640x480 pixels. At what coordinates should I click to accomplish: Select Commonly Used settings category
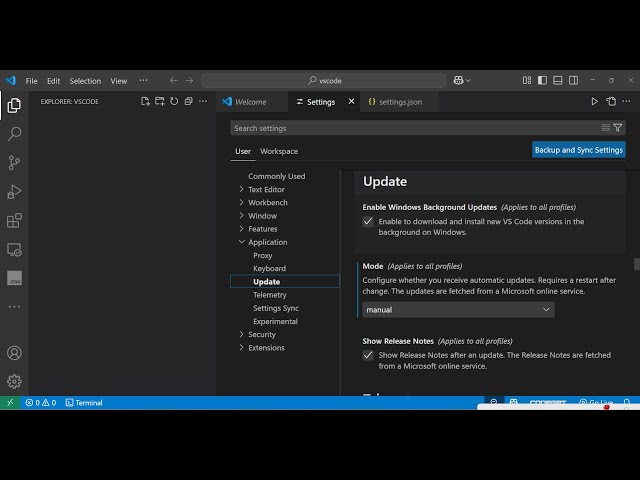(277, 176)
